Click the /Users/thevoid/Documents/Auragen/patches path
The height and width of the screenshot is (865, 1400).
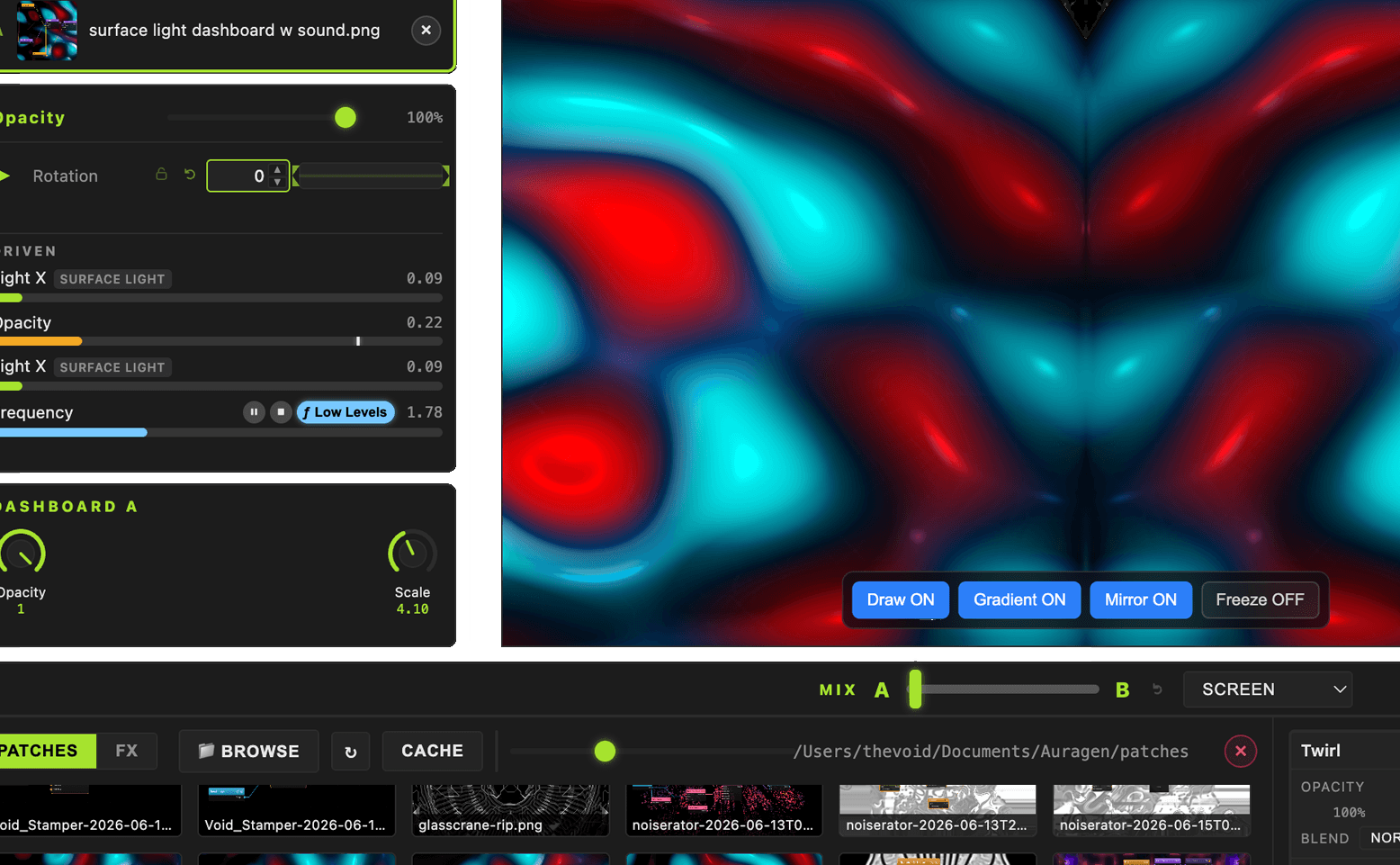click(991, 752)
